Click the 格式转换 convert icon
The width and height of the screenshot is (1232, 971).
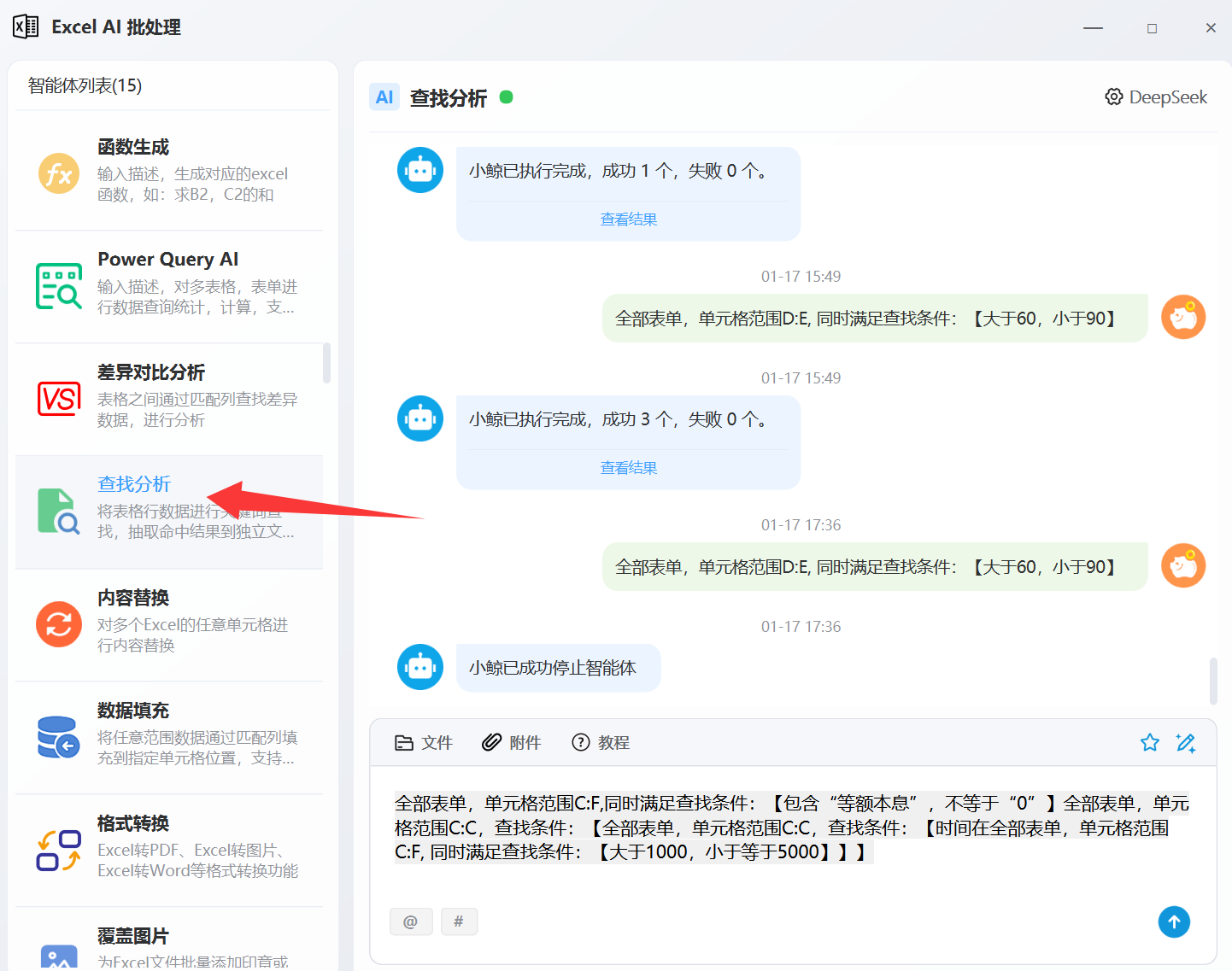coord(59,850)
